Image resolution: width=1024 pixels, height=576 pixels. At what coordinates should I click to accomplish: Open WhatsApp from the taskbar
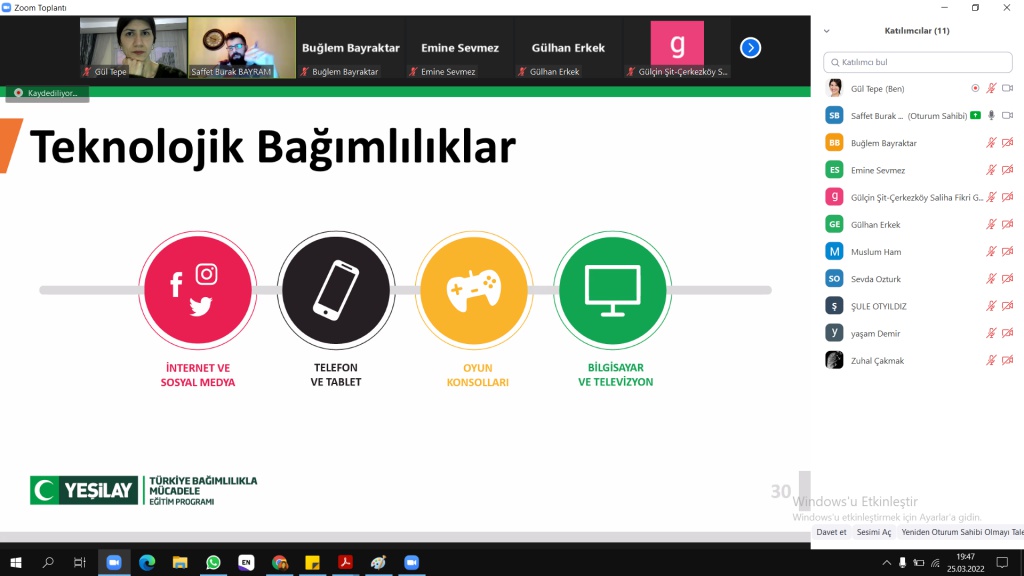(213, 563)
